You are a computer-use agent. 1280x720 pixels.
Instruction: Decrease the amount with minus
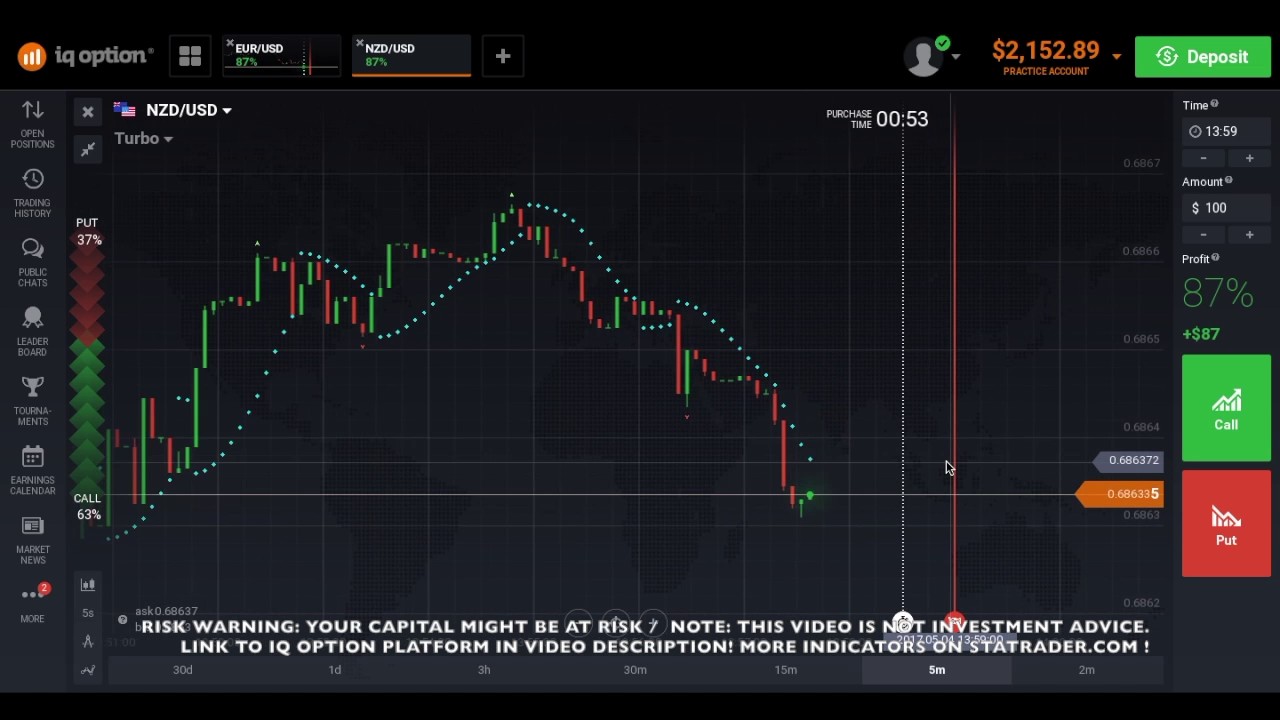point(1204,234)
